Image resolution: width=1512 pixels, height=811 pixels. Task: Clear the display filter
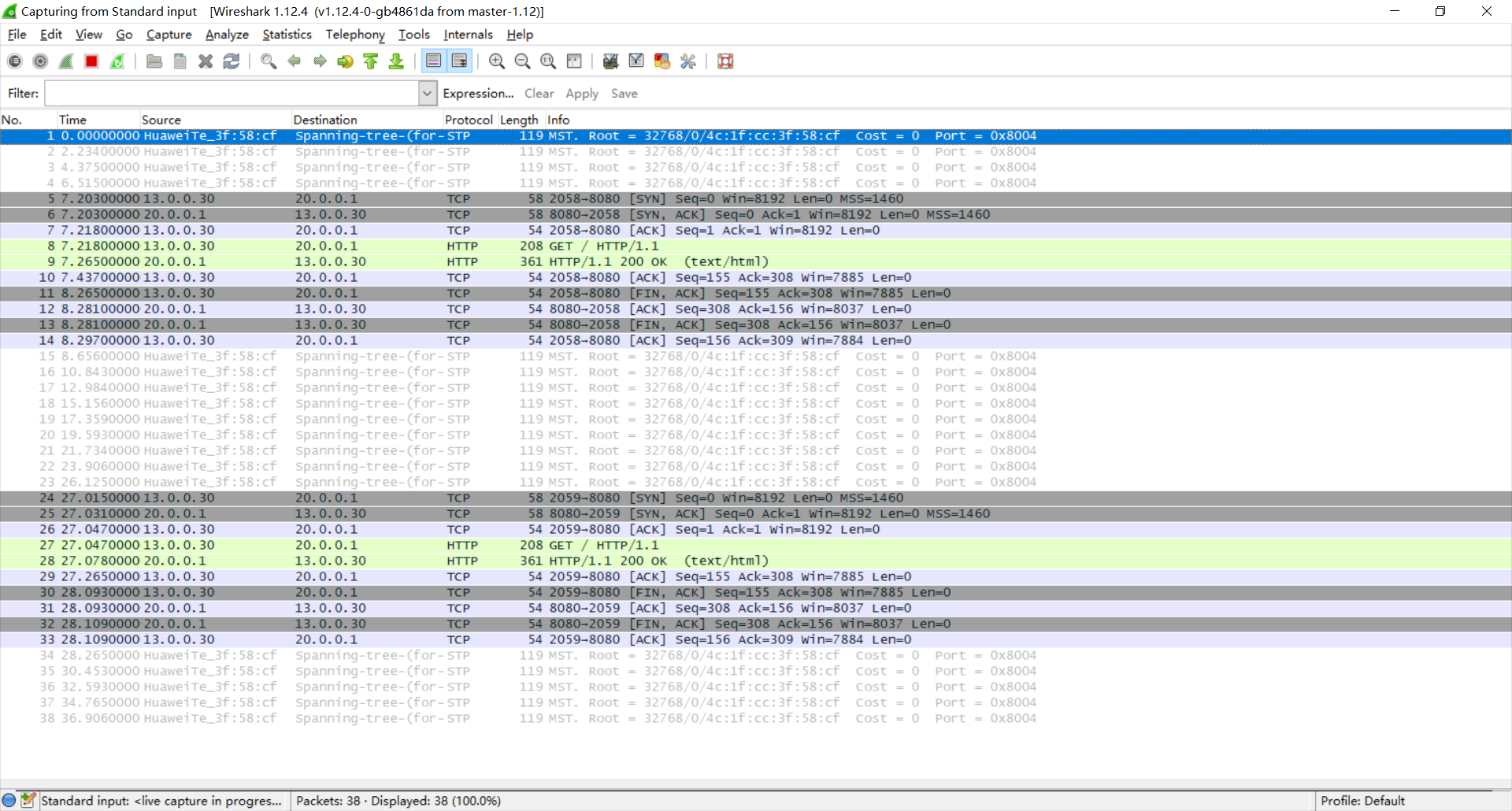[539, 94]
